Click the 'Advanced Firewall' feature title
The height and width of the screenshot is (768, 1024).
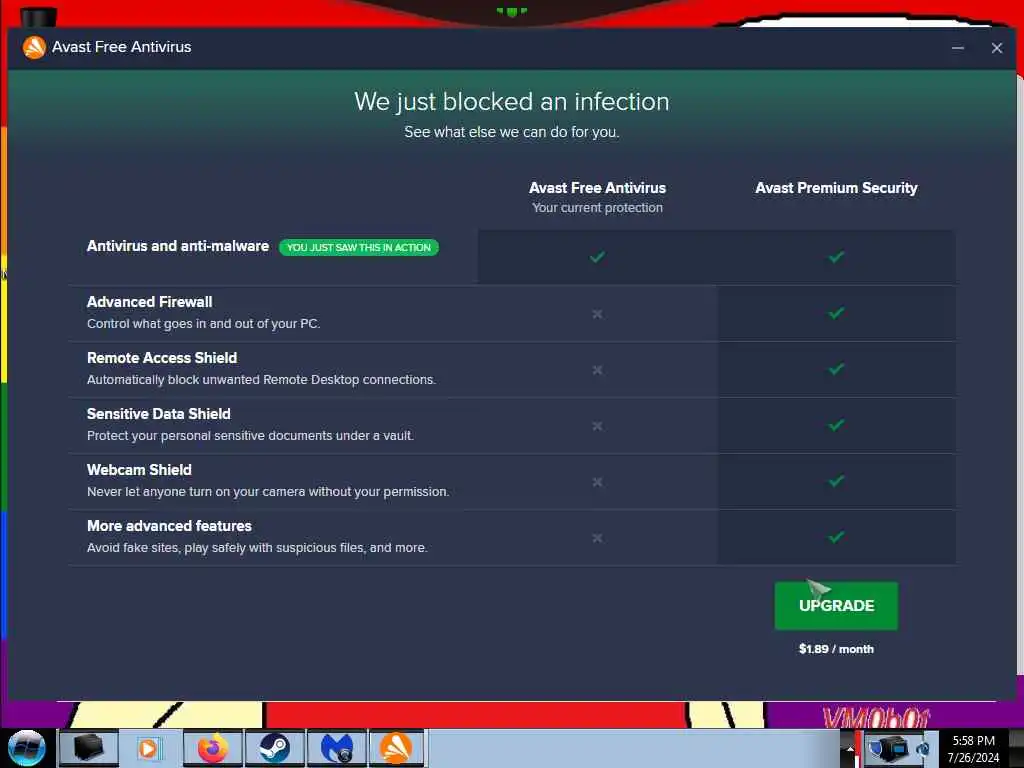click(x=150, y=302)
